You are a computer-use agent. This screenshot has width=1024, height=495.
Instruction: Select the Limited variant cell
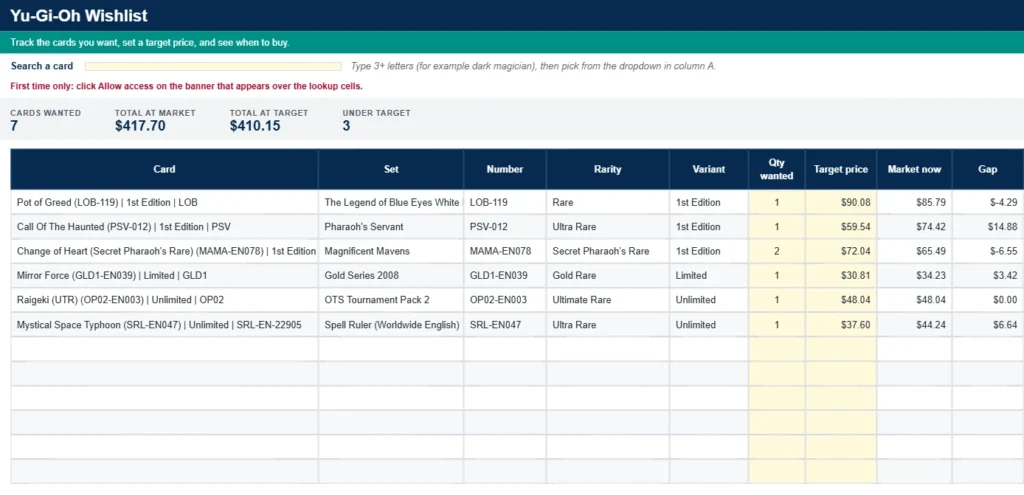(x=709, y=276)
